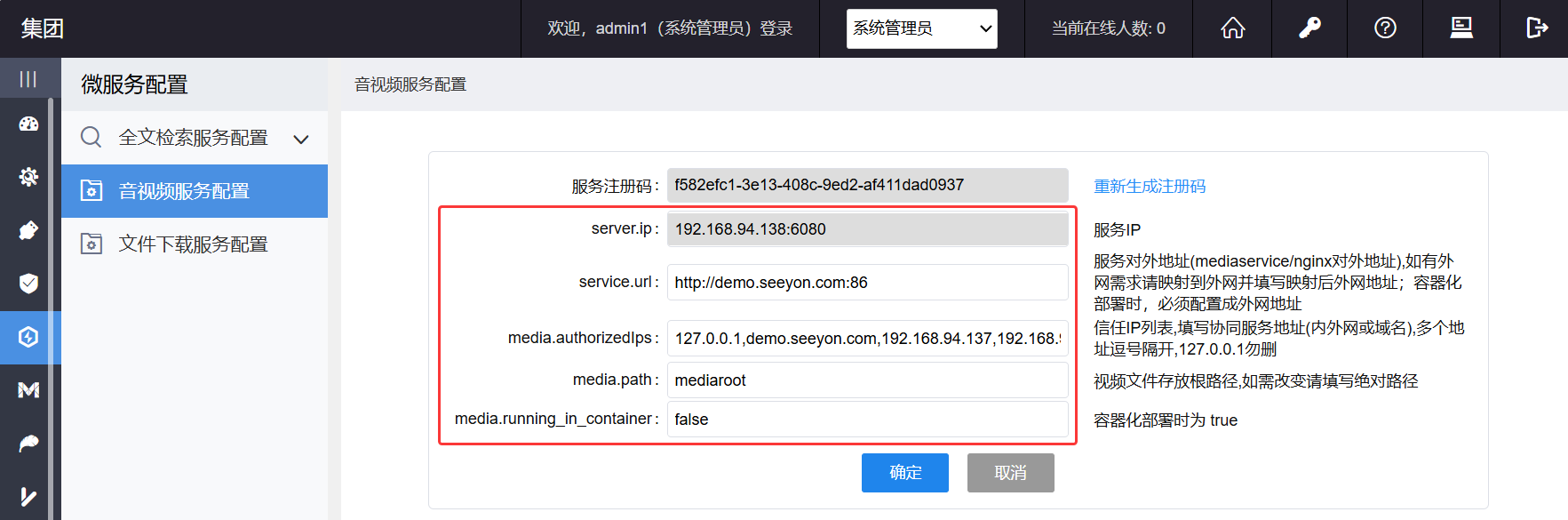Image resolution: width=1568 pixels, height=520 pixels.
Task: Click the service.url input field
Action: [868, 283]
